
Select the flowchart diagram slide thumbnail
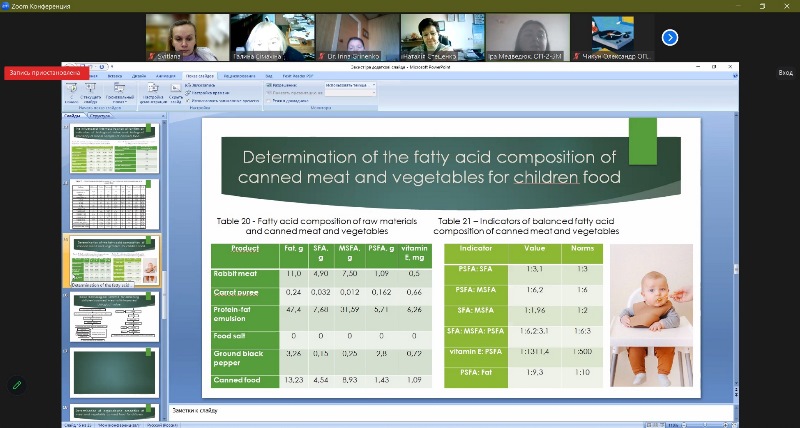click(x=114, y=317)
